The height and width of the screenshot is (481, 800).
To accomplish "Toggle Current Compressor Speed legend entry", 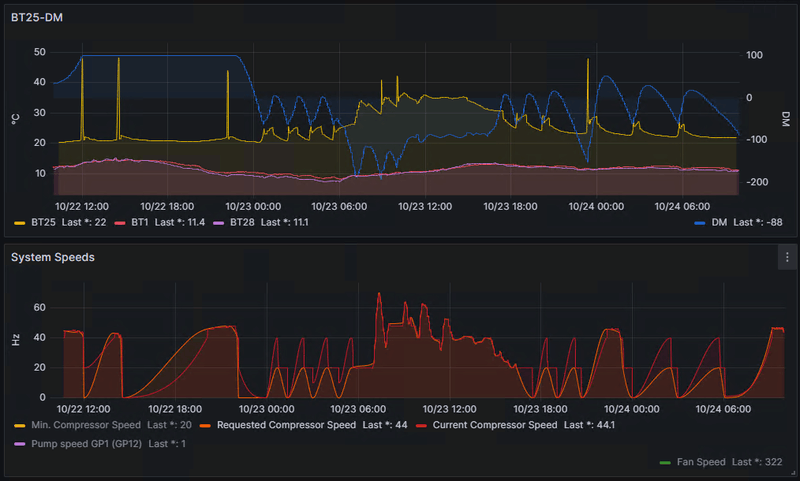I will 495,425.
